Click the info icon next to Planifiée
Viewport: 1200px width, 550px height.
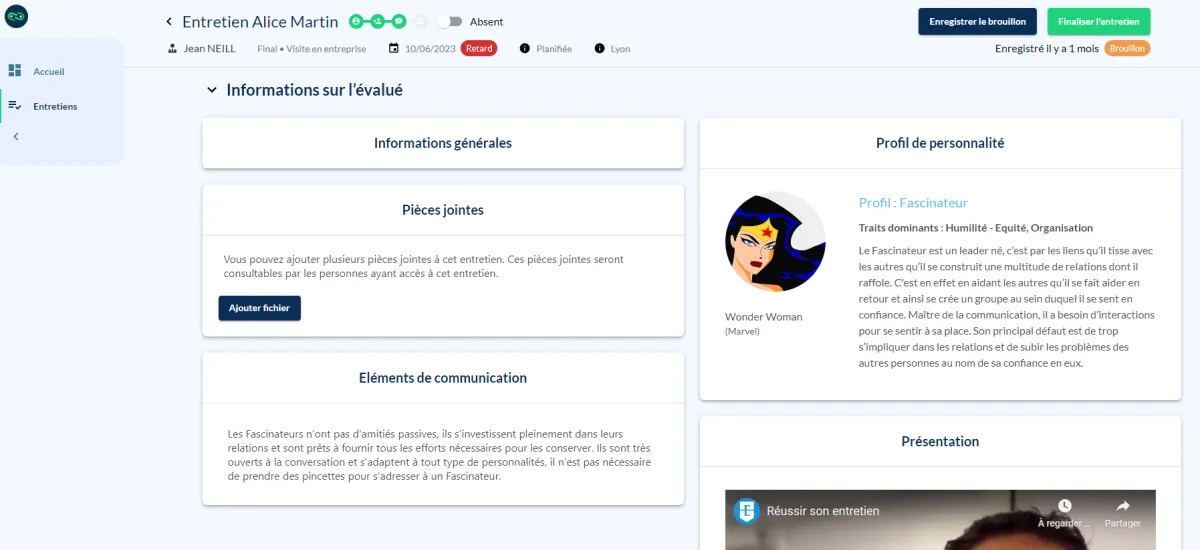[525, 48]
